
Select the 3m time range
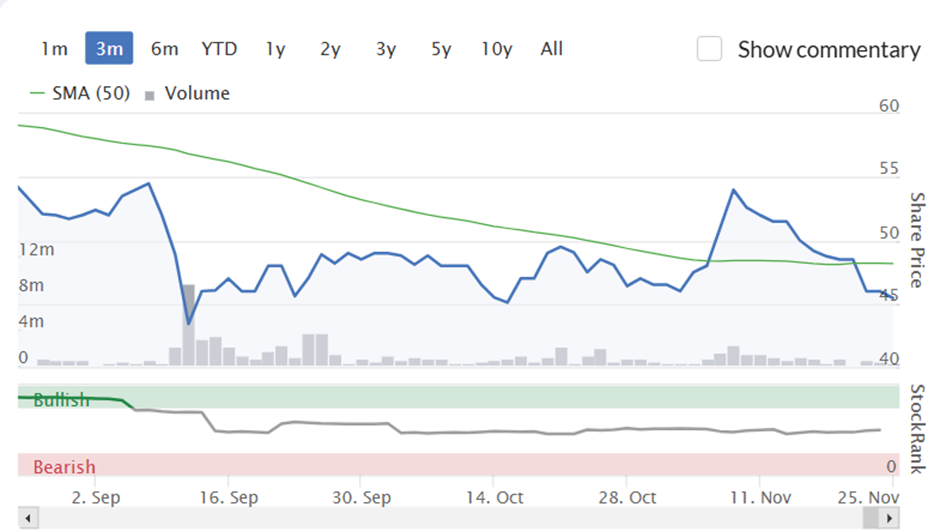(x=109, y=48)
